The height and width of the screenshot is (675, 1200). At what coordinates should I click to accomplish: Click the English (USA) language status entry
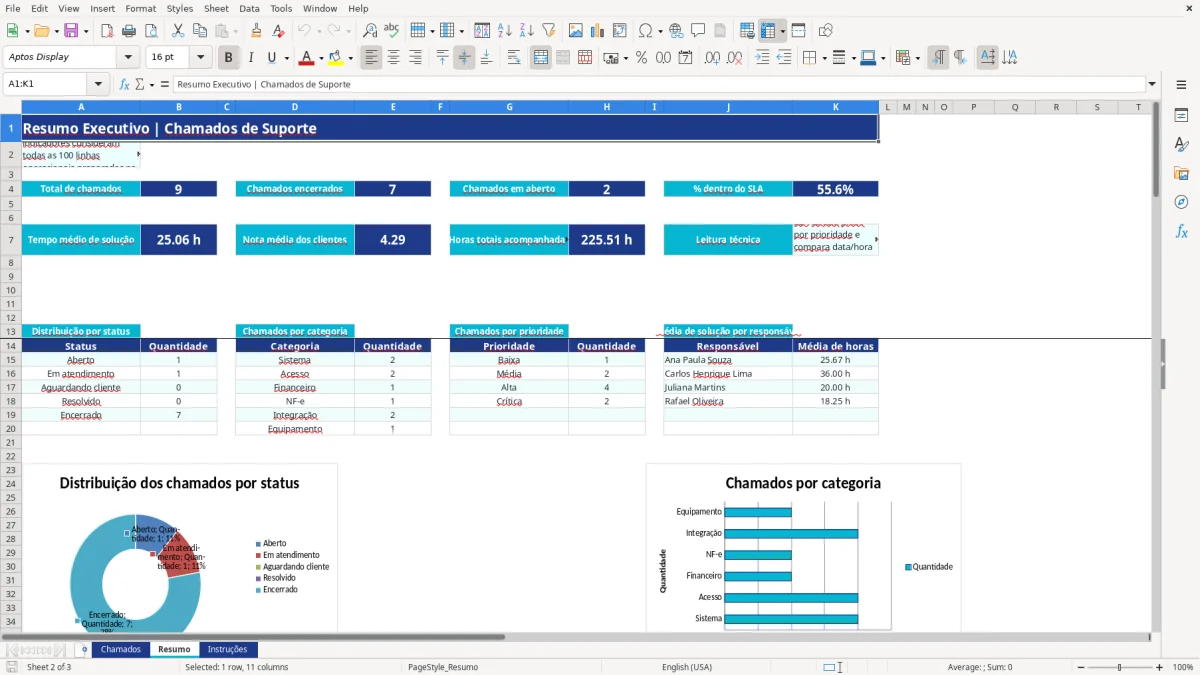pyautogui.click(x=687, y=667)
